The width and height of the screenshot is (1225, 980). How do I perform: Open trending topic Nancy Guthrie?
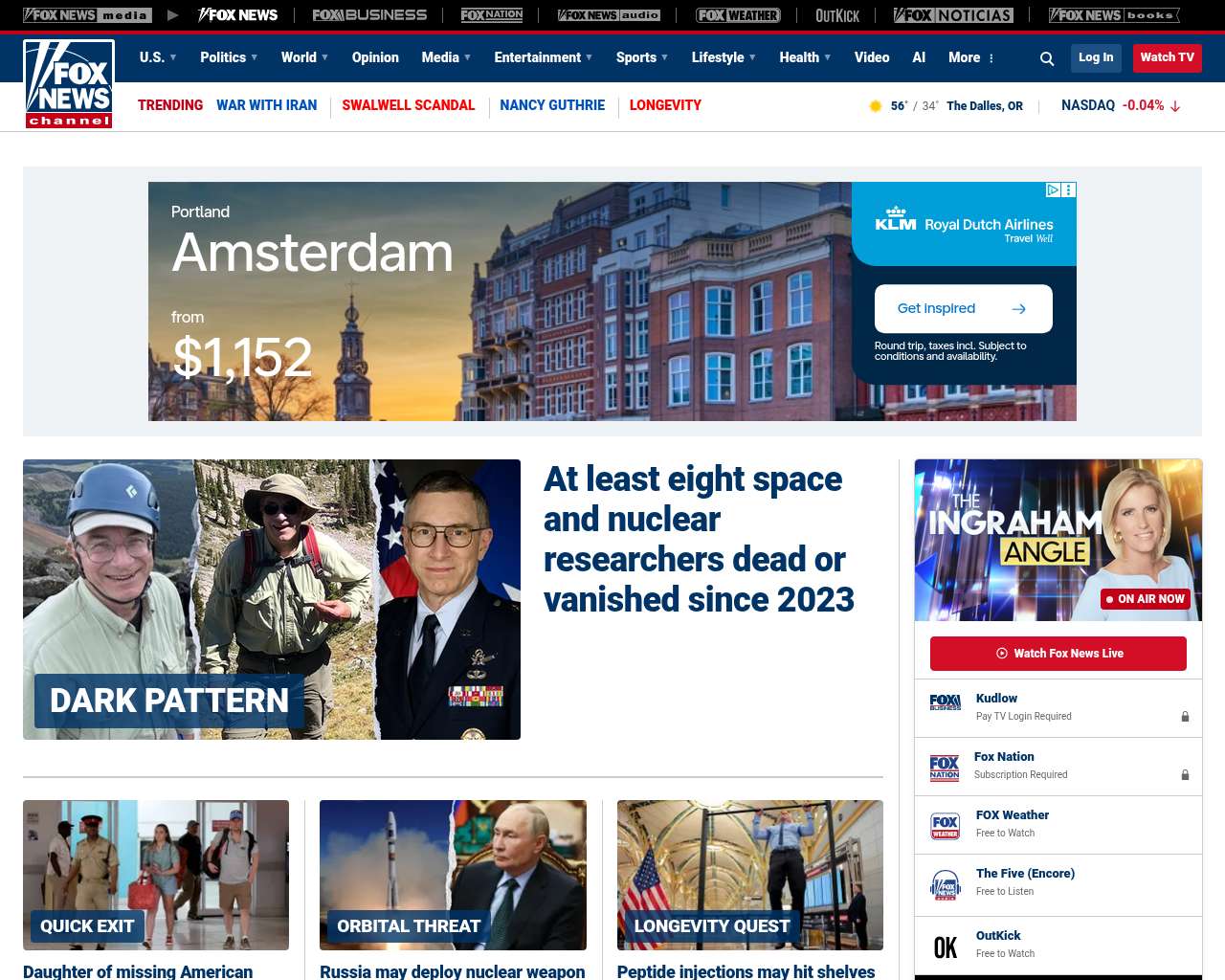pos(552,105)
